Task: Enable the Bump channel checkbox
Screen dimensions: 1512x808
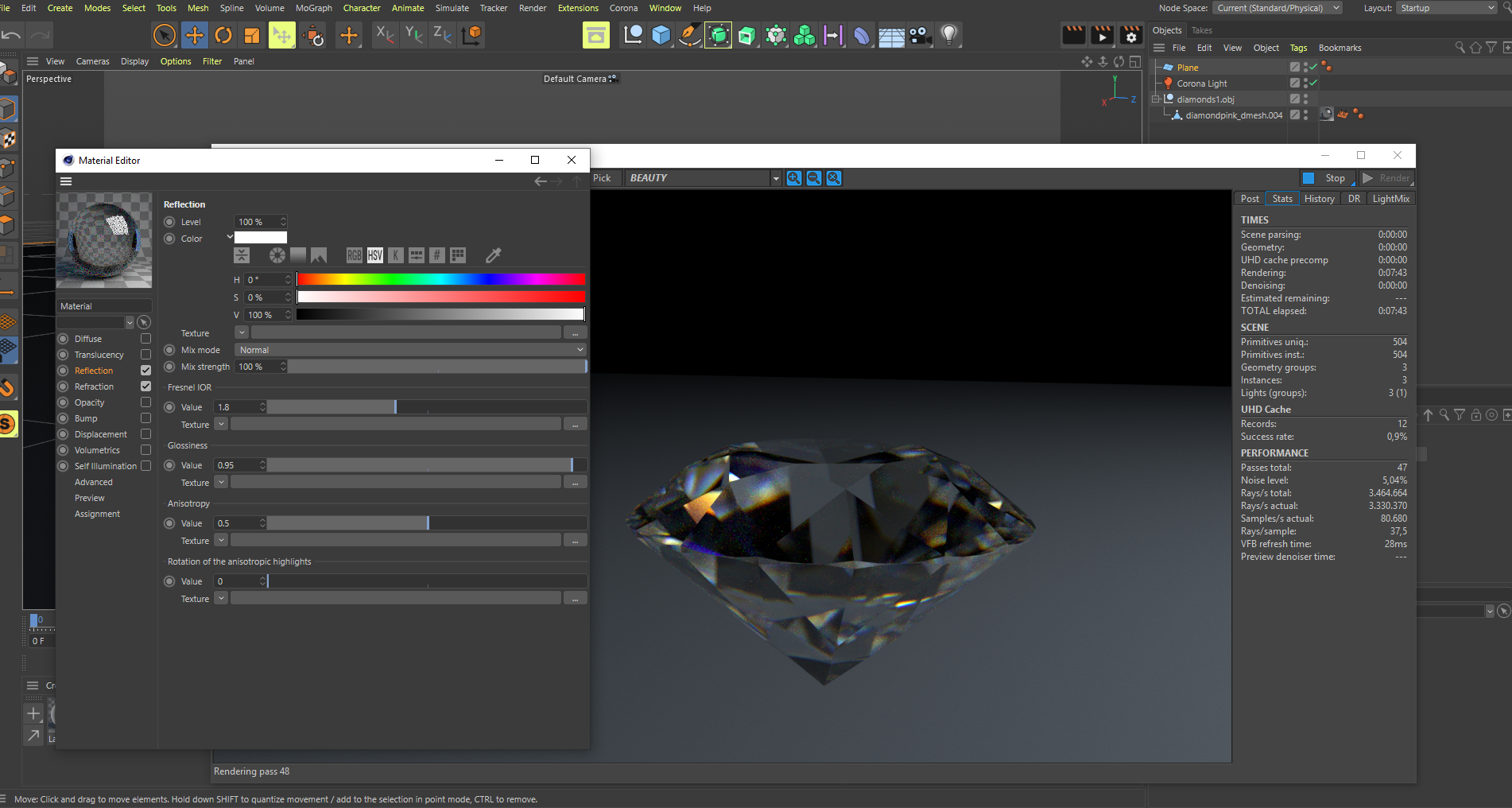Action: [x=145, y=418]
